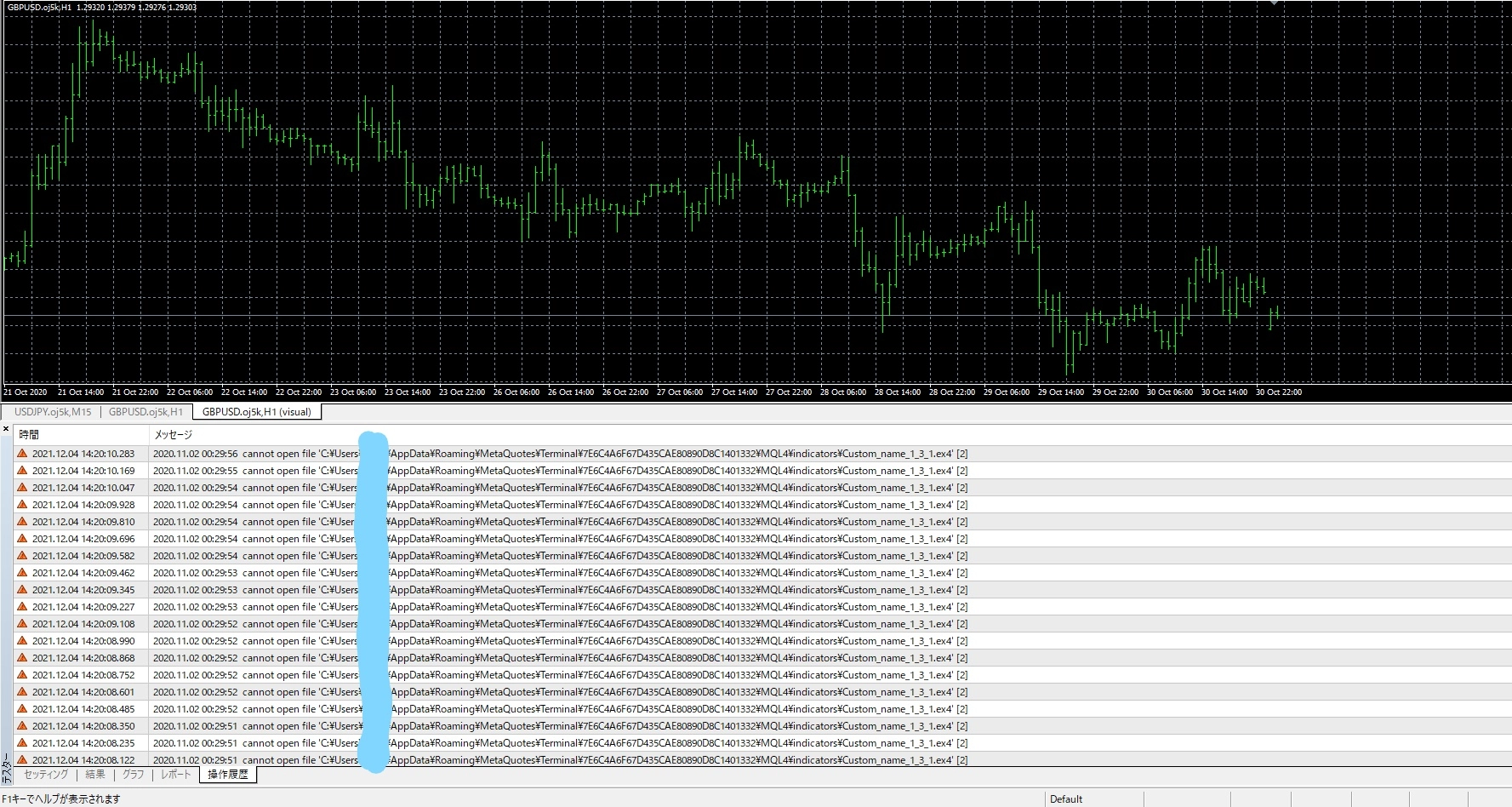Viewport: 1512px width, 807px height.
Task: Open the セッティング tester tab
Action: (46, 775)
